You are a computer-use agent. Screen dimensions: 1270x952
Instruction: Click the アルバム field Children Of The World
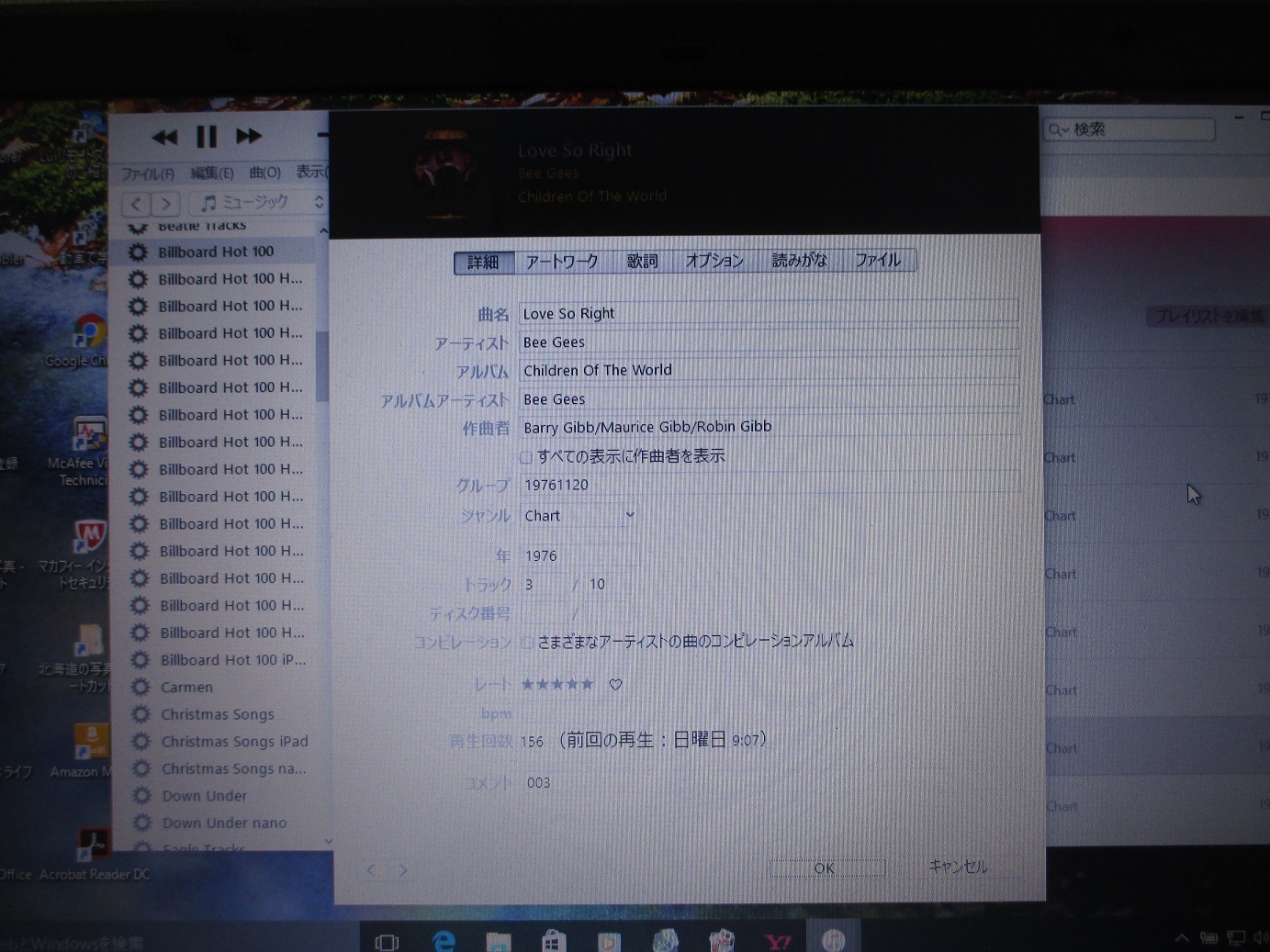pyautogui.click(x=770, y=370)
